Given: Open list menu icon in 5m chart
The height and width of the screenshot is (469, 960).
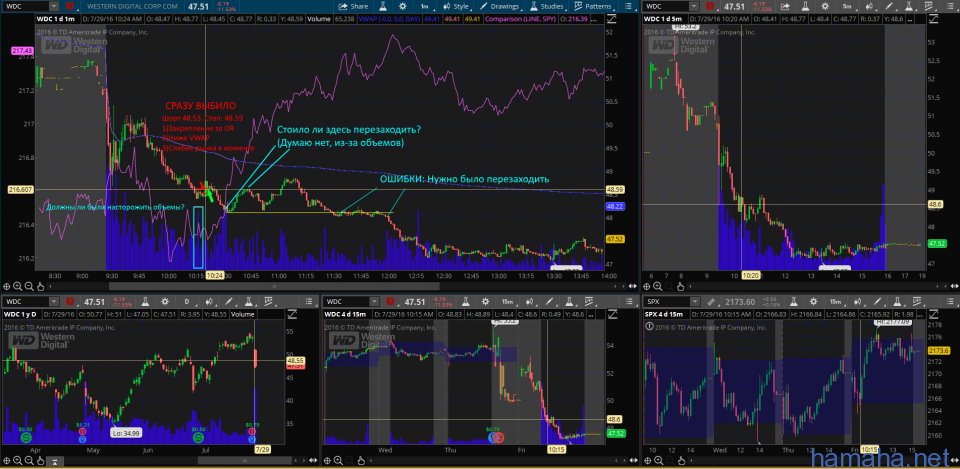Looking at the screenshot, I should pyautogui.click(x=950, y=7).
